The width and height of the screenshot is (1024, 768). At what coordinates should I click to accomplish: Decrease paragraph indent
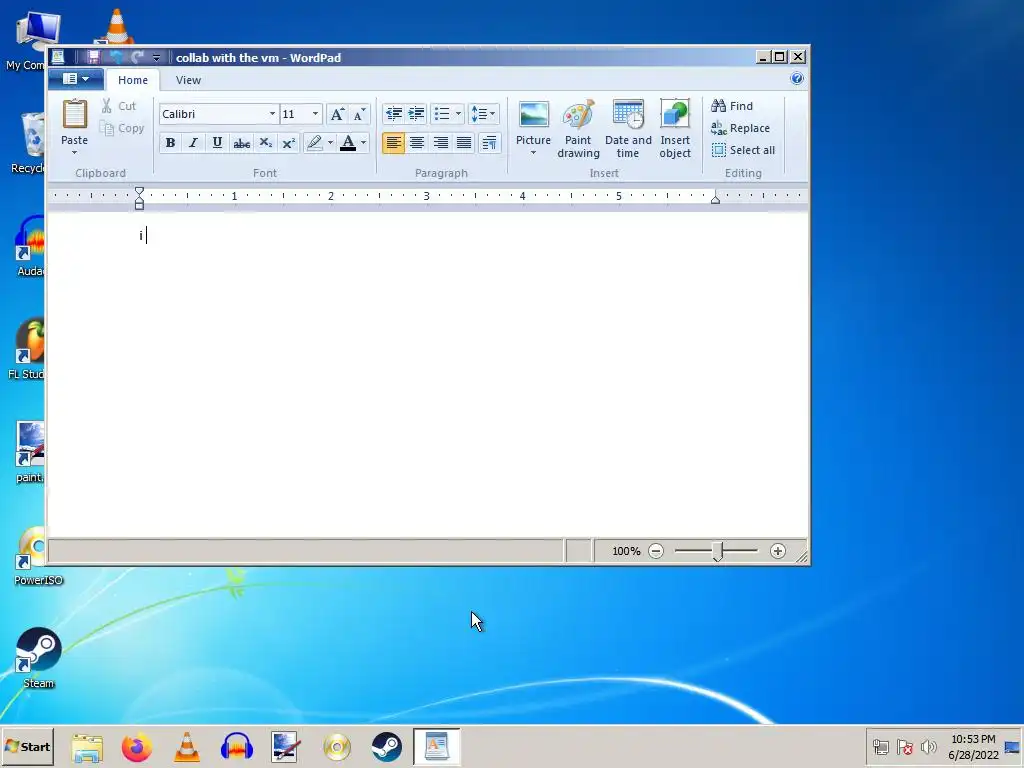[393, 114]
